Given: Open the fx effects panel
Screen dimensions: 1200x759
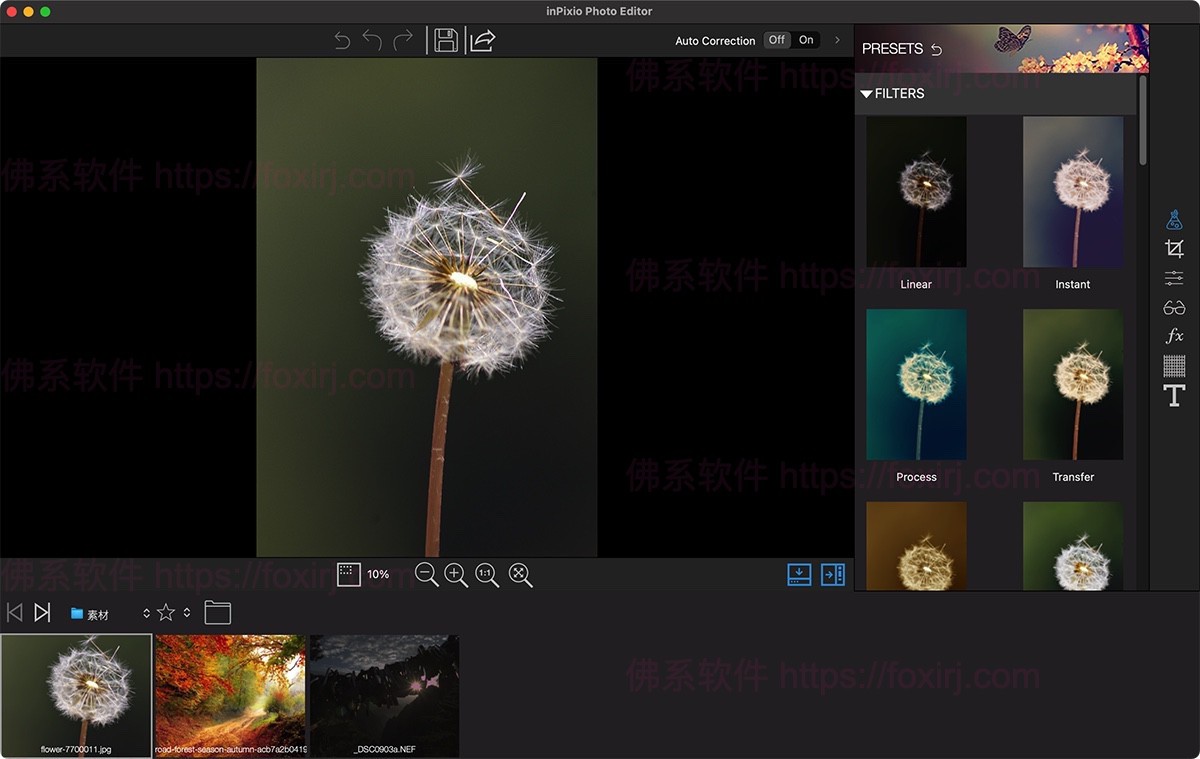Looking at the screenshot, I should coord(1174,336).
